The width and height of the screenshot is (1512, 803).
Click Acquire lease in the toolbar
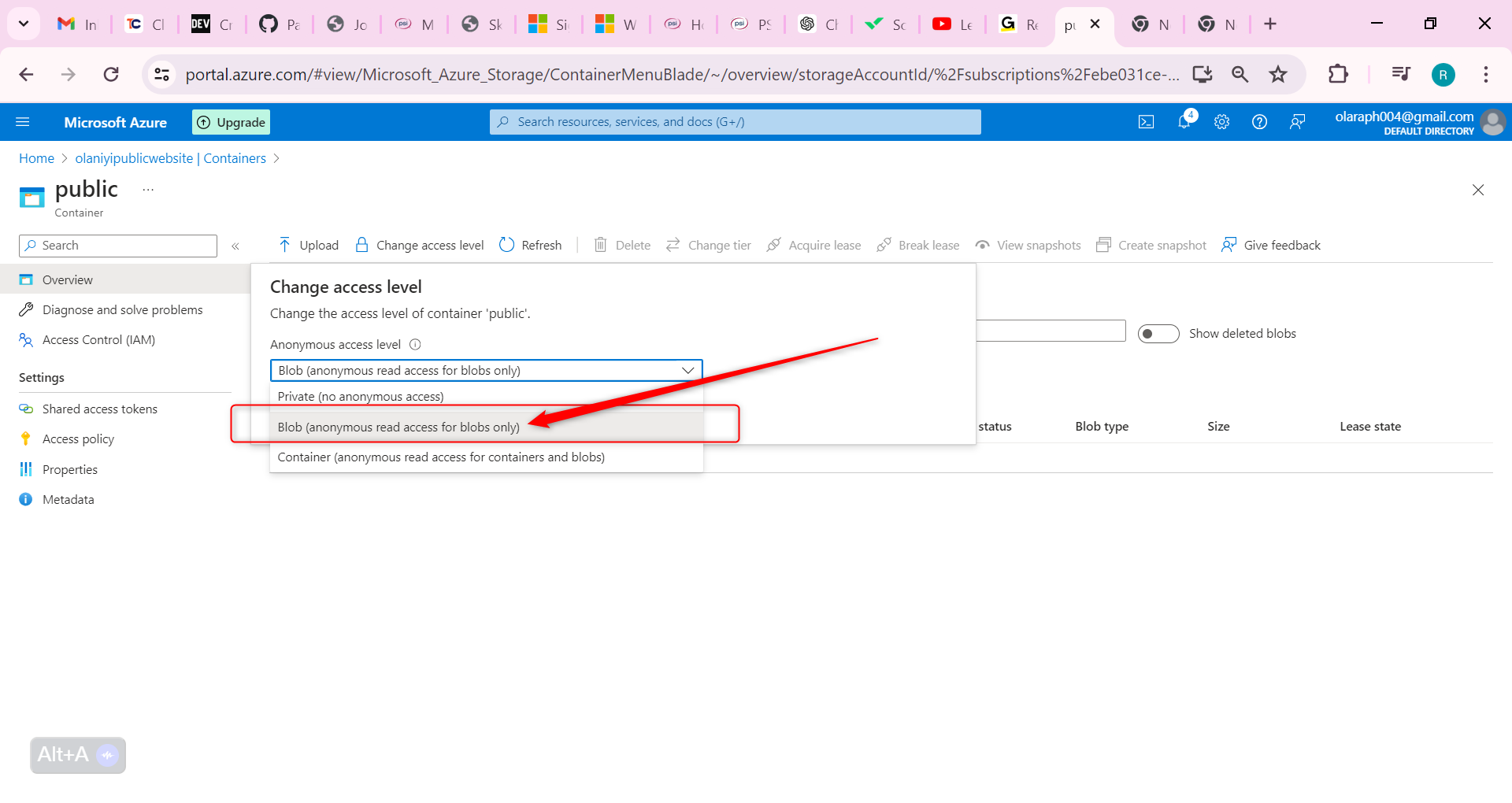pyautogui.click(x=813, y=246)
